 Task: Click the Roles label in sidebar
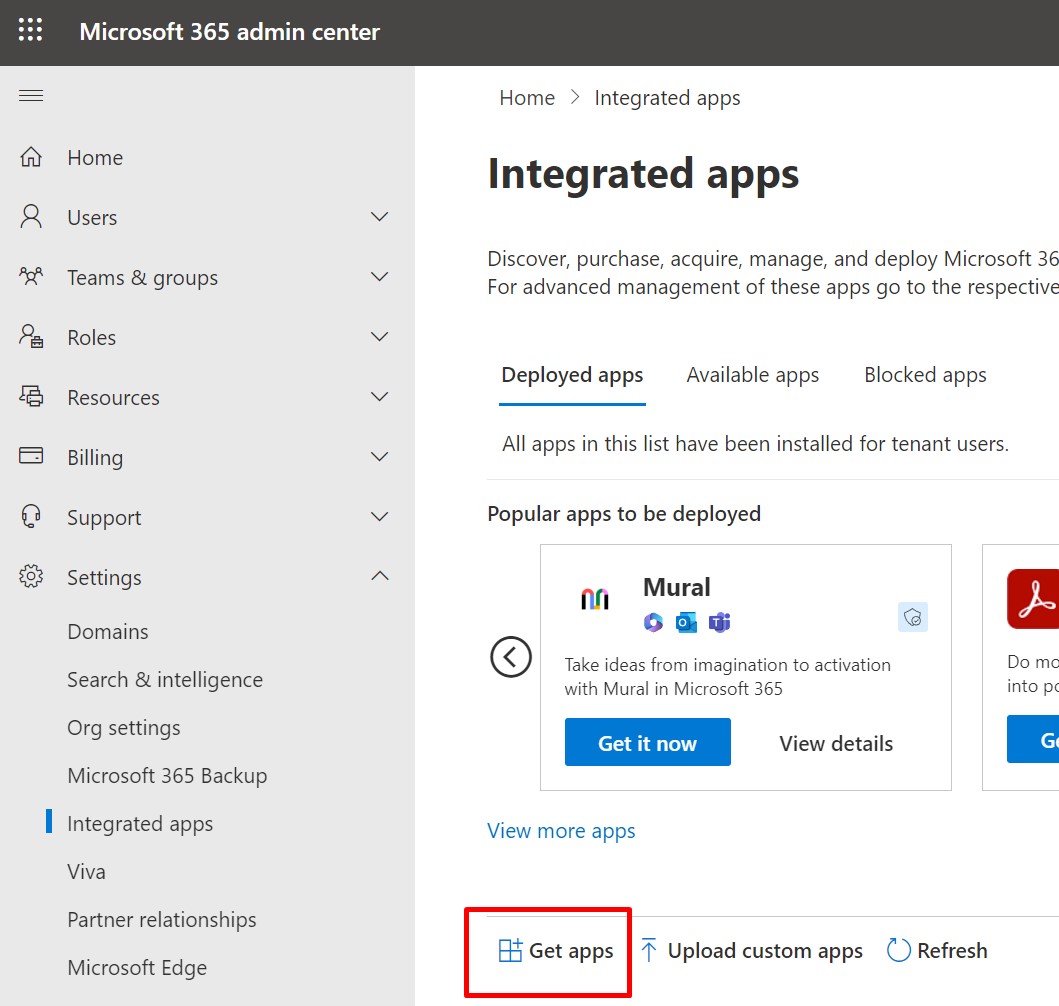[92, 337]
